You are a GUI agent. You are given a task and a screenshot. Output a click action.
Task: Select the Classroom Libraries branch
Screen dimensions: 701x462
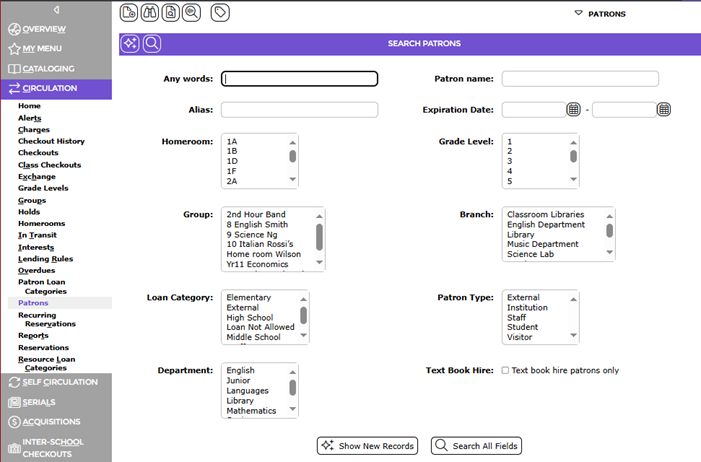[x=545, y=214]
